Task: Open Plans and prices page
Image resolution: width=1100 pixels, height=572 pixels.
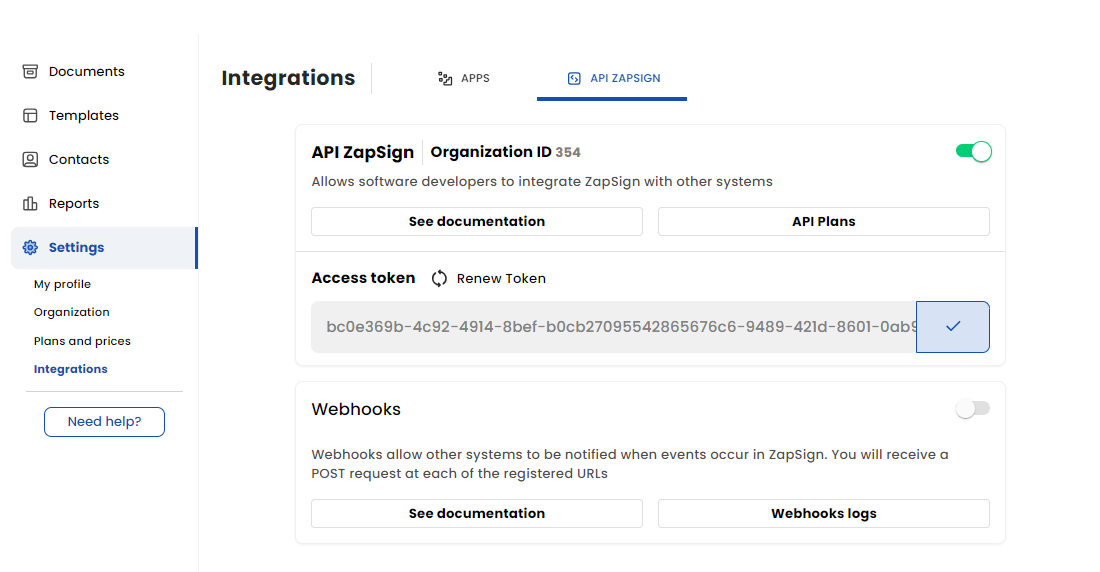Action: (82, 341)
